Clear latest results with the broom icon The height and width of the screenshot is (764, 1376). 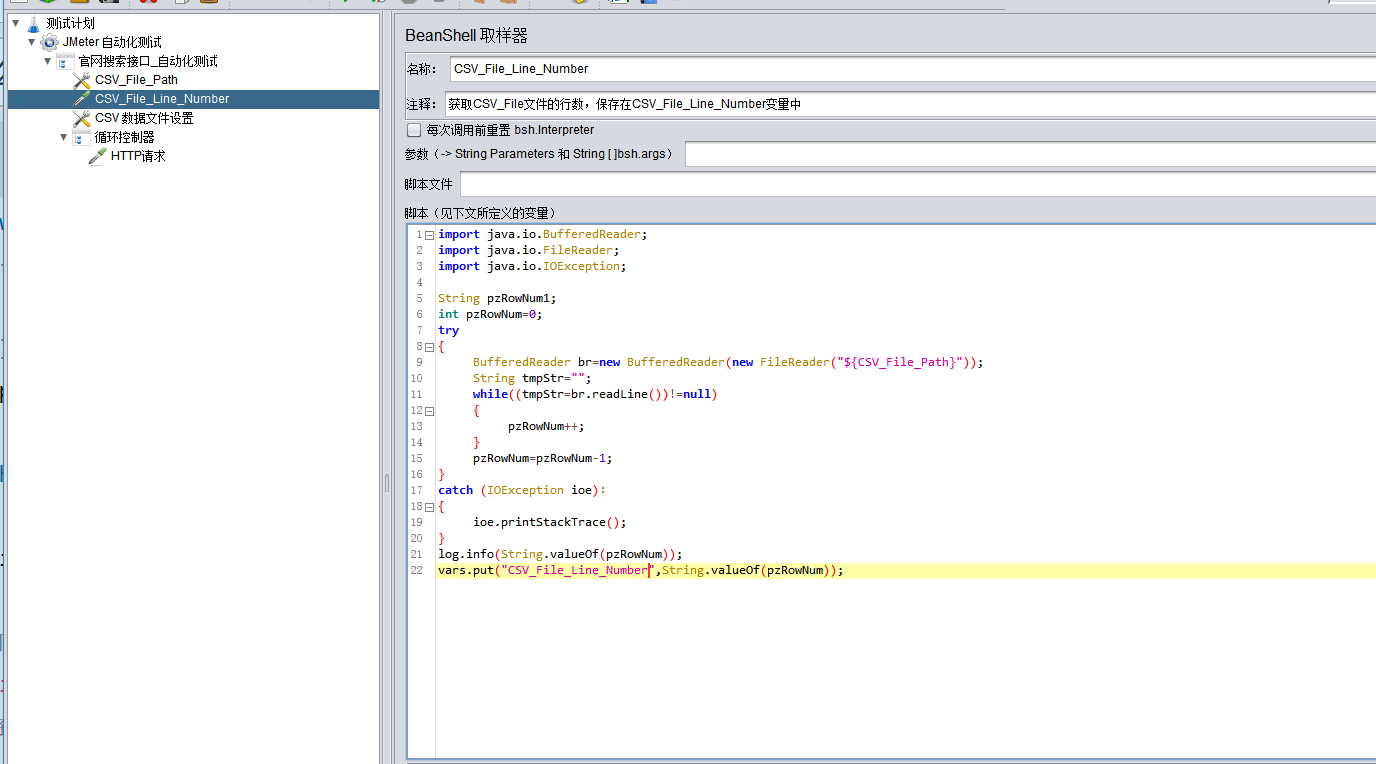tap(479, 5)
